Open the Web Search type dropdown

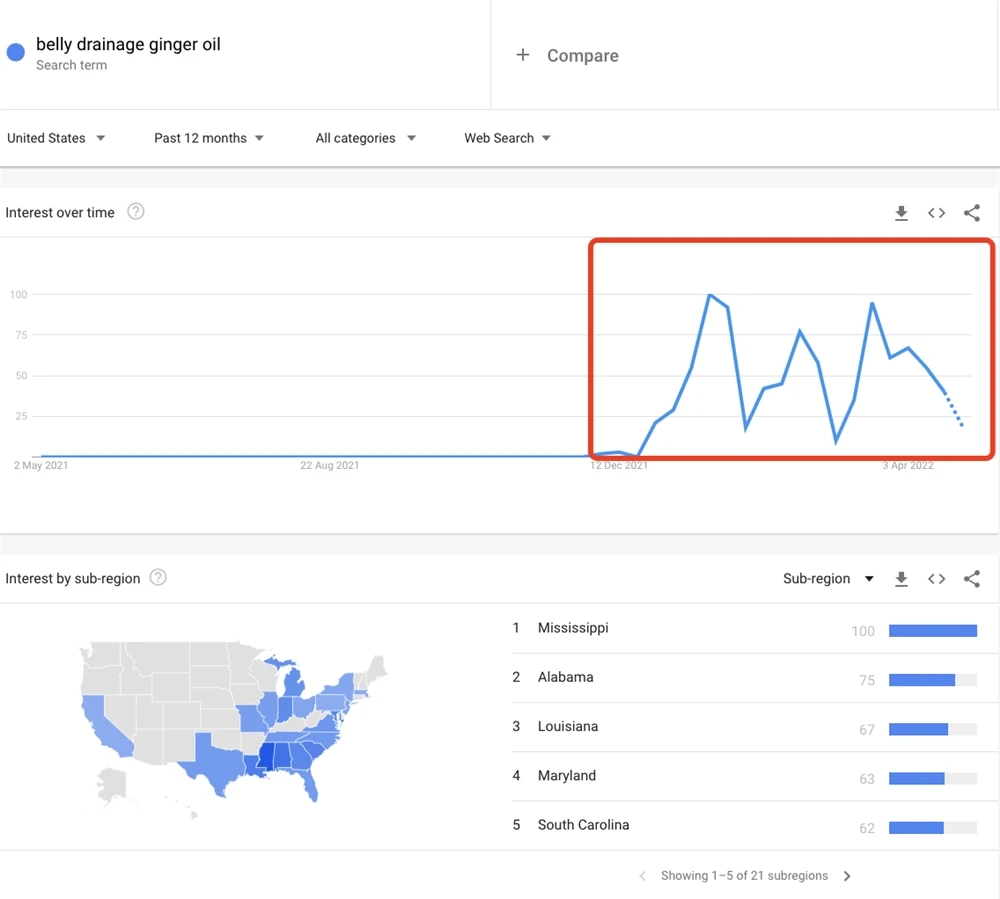coord(507,138)
